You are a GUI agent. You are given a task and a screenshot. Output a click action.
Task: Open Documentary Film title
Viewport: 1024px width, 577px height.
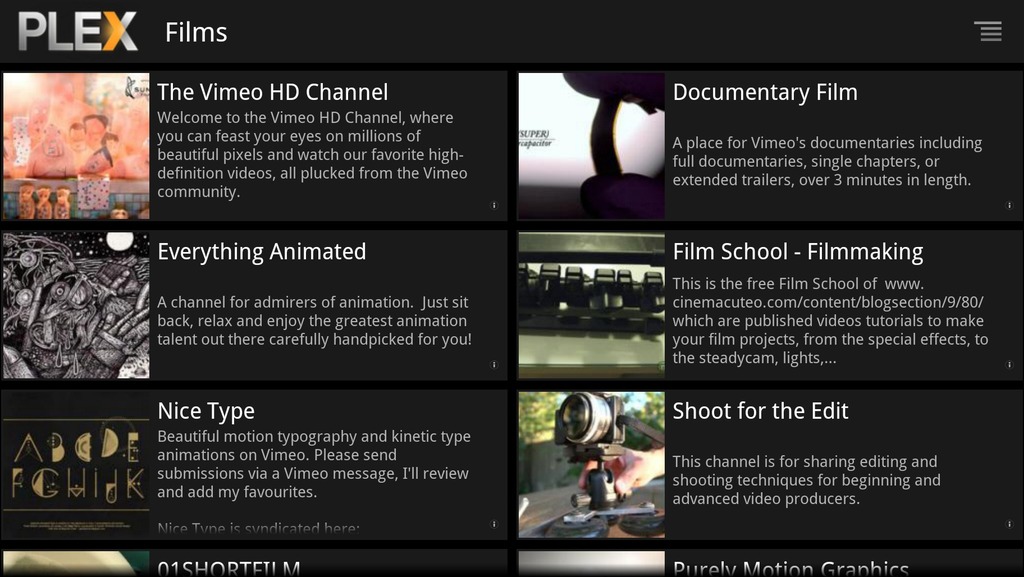(765, 92)
